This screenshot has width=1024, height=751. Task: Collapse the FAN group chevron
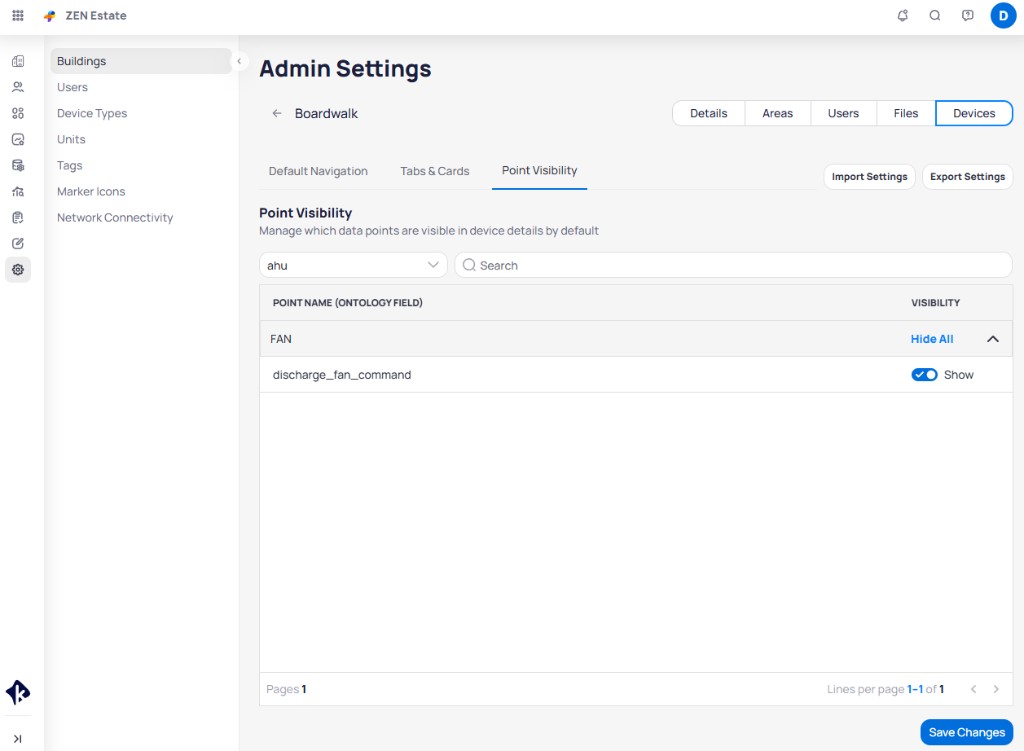pyautogui.click(x=992, y=338)
